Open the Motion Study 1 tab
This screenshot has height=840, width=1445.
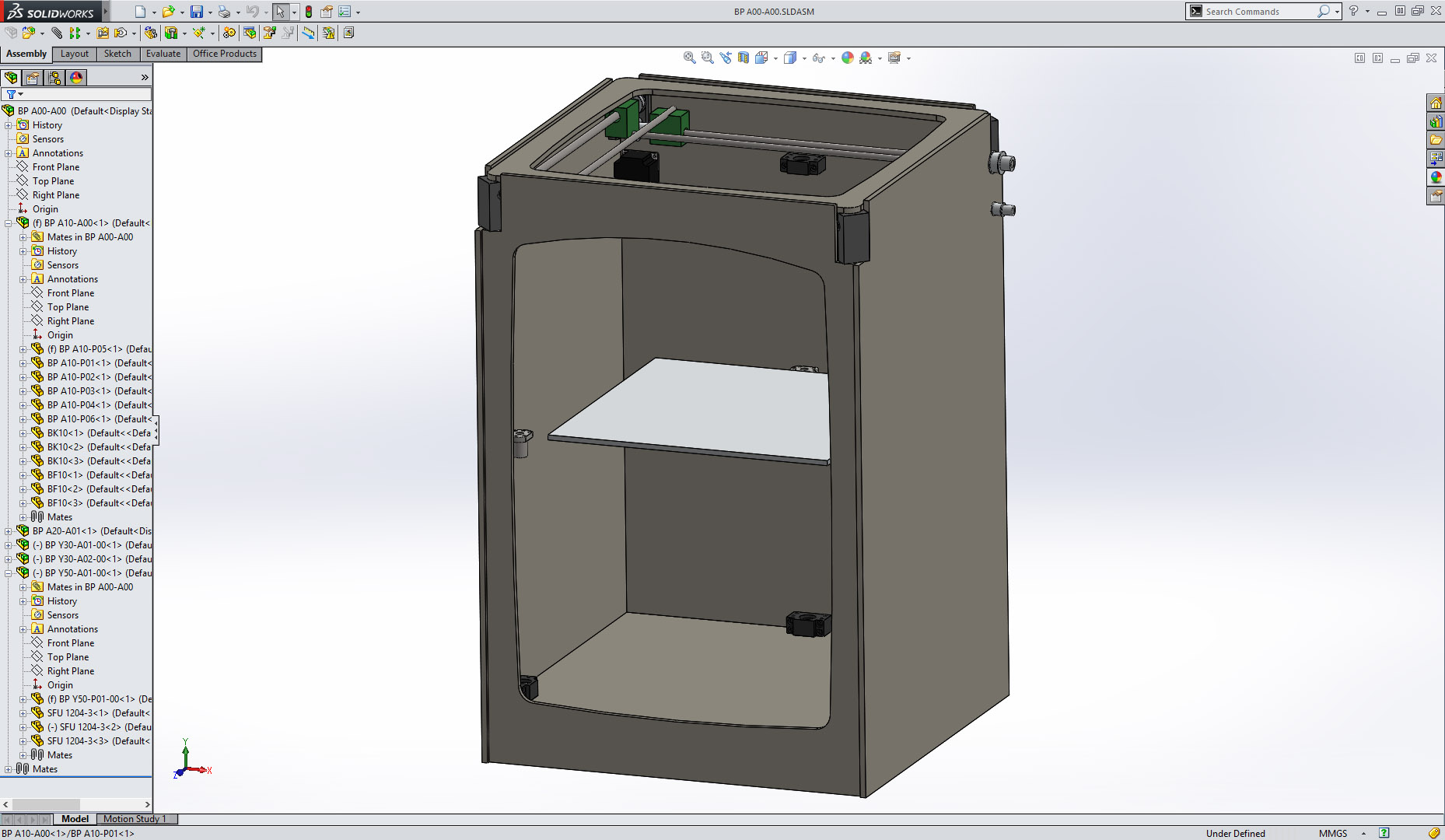(x=137, y=819)
